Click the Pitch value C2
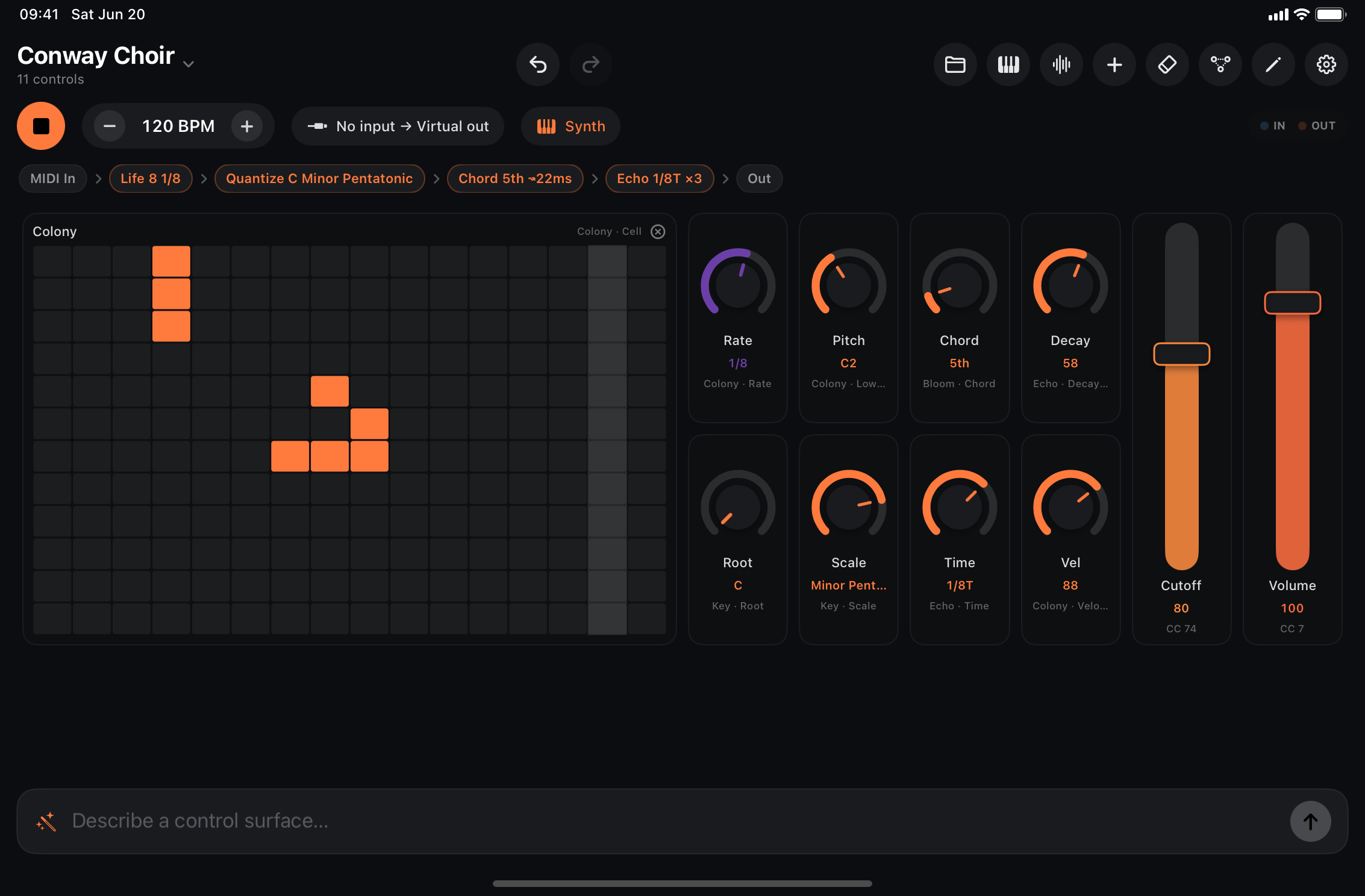The image size is (1365, 896). [849, 363]
